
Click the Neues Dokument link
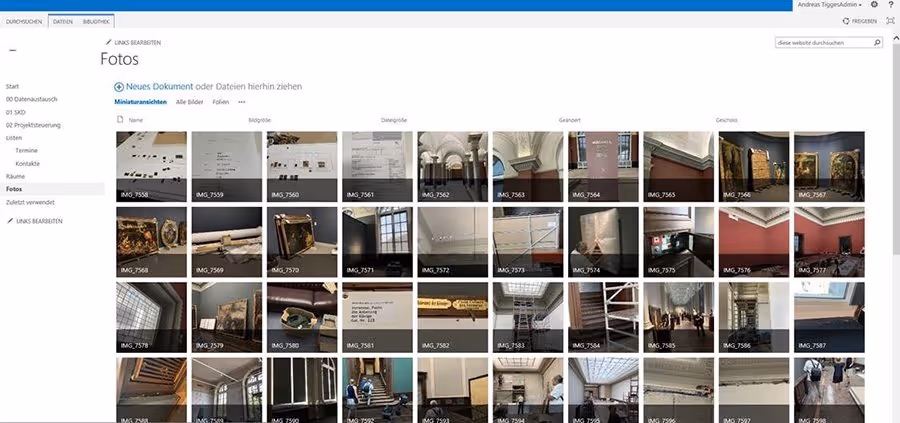click(160, 87)
